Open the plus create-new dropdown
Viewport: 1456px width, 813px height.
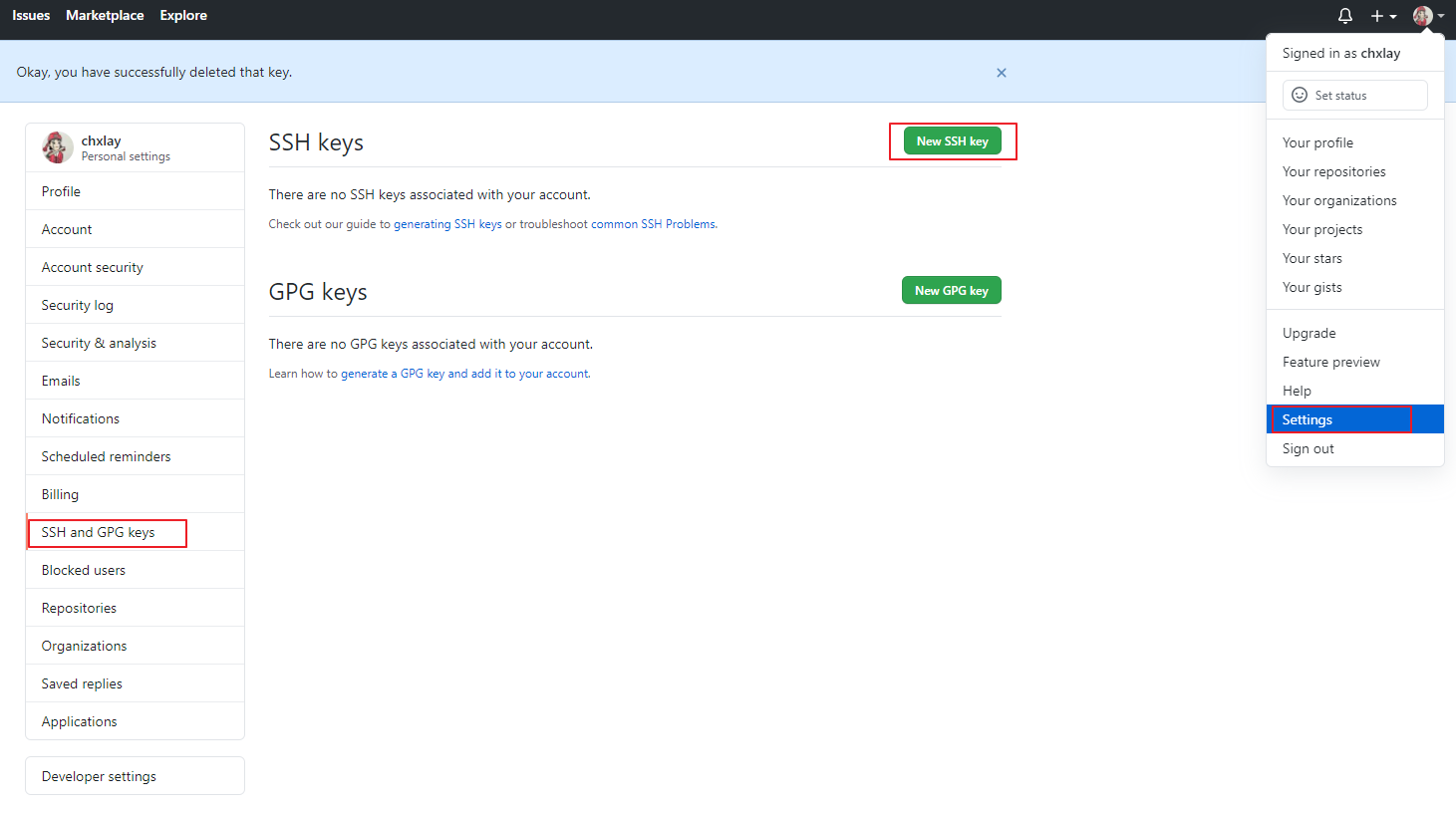click(1383, 16)
